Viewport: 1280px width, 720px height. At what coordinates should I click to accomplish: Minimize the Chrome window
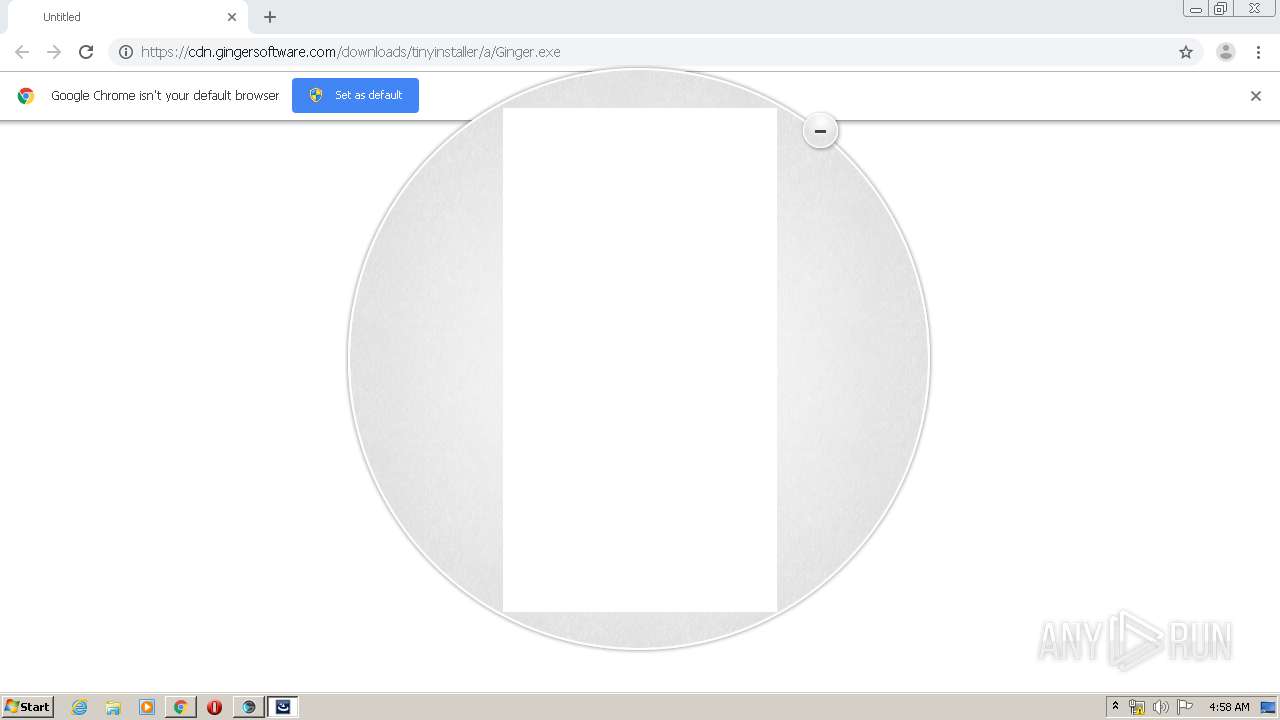(1196, 9)
